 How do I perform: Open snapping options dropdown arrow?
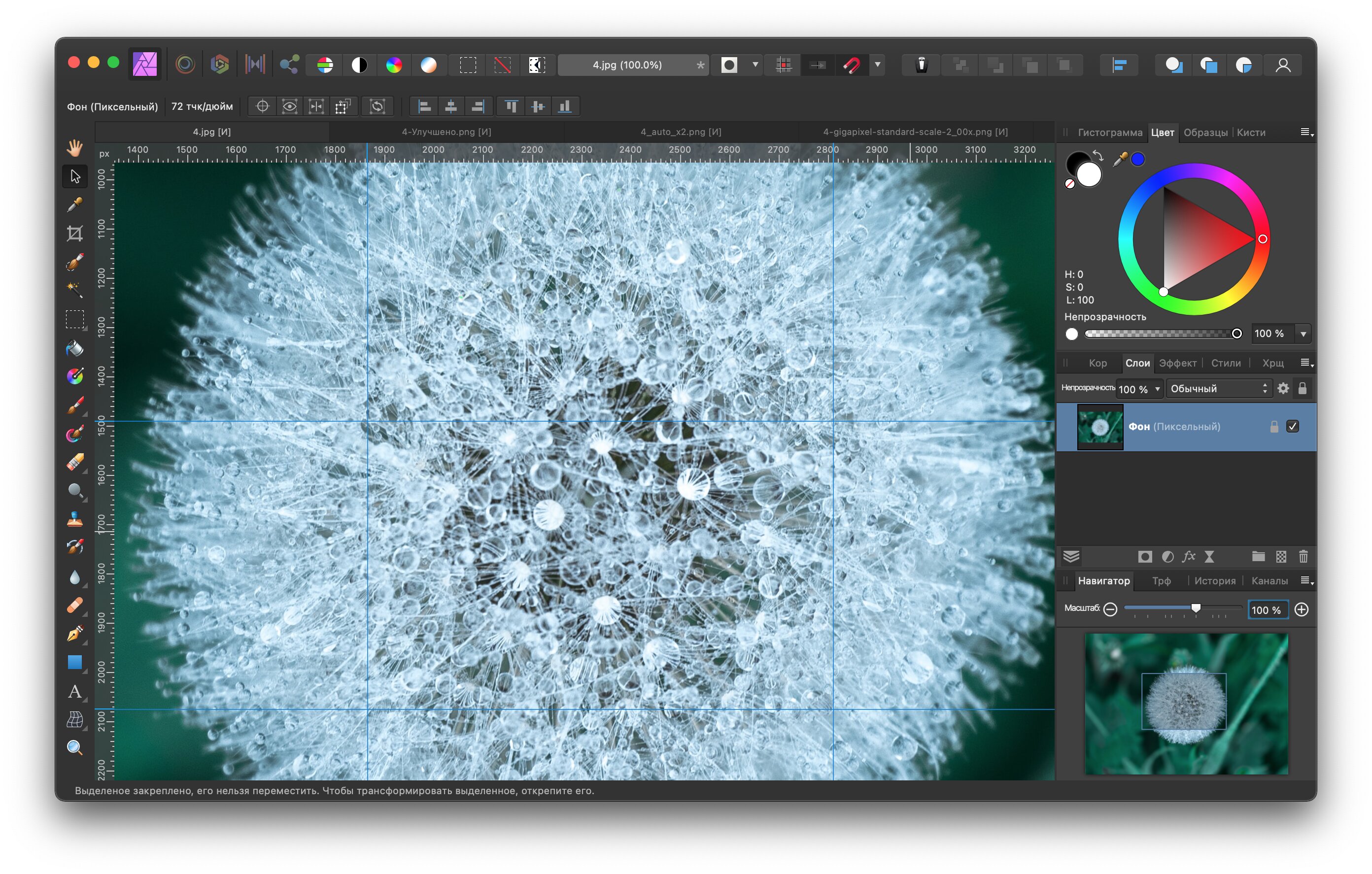pos(877,65)
